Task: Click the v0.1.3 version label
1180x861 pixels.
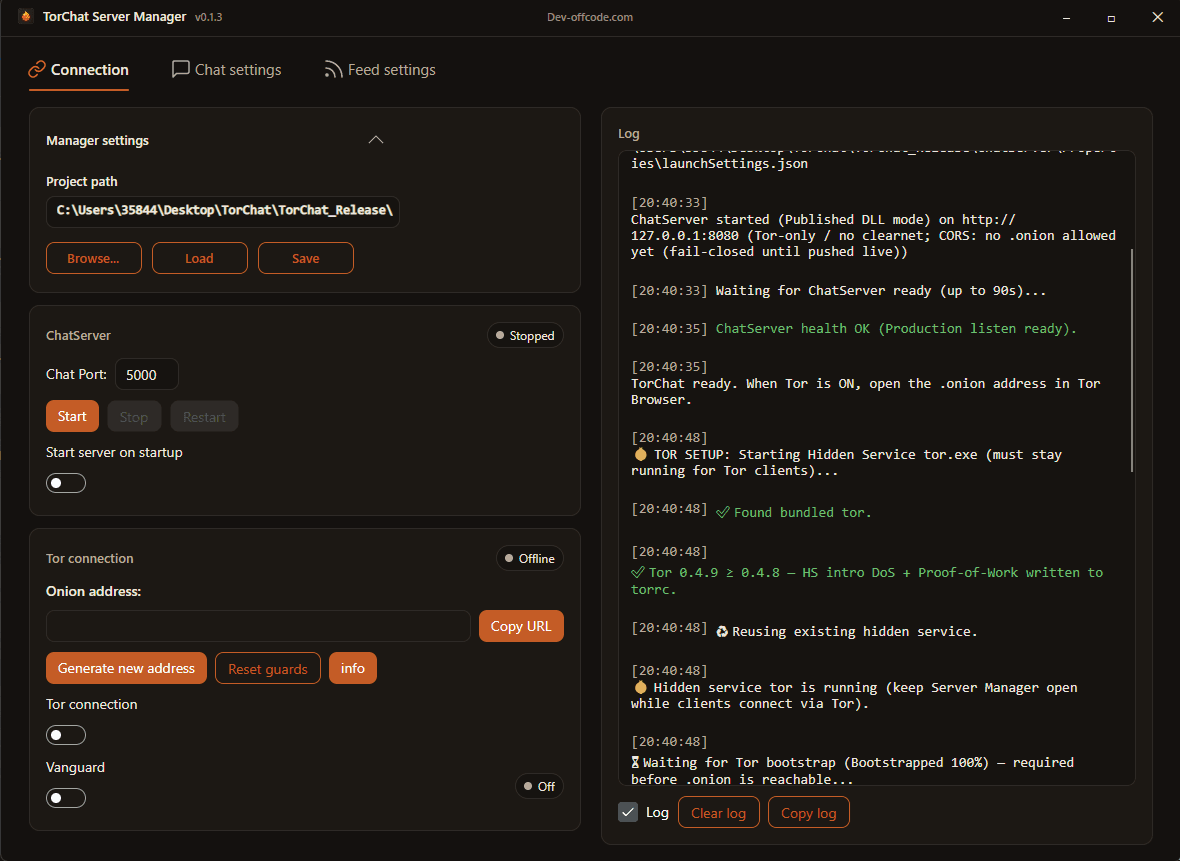Action: (x=208, y=17)
